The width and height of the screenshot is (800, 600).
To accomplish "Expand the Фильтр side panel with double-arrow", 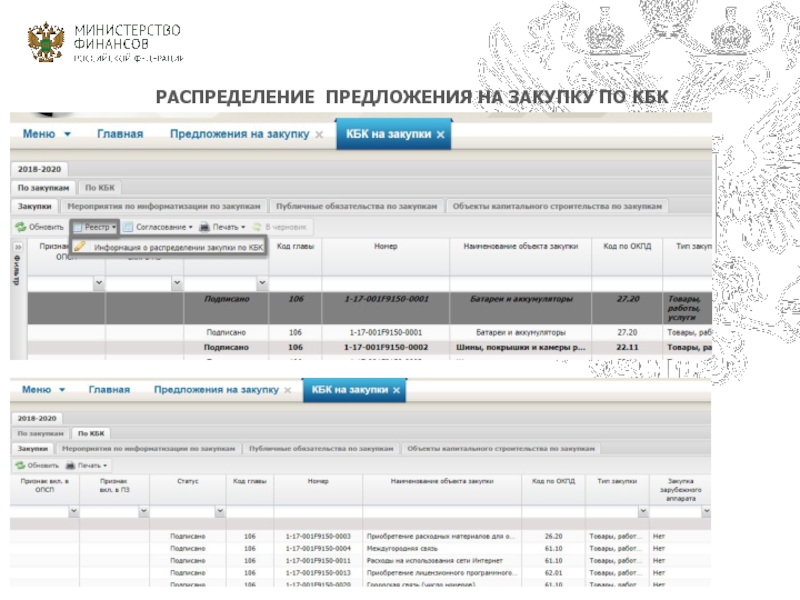I will tap(18, 247).
